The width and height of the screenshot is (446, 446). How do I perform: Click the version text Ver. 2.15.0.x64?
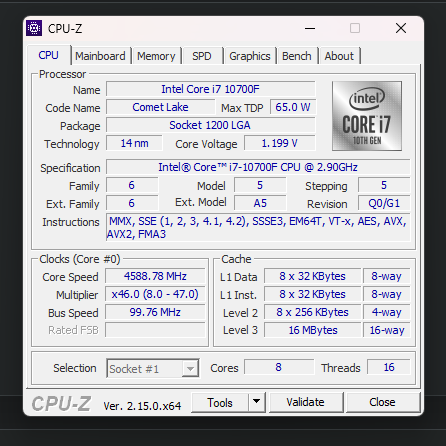(142, 406)
